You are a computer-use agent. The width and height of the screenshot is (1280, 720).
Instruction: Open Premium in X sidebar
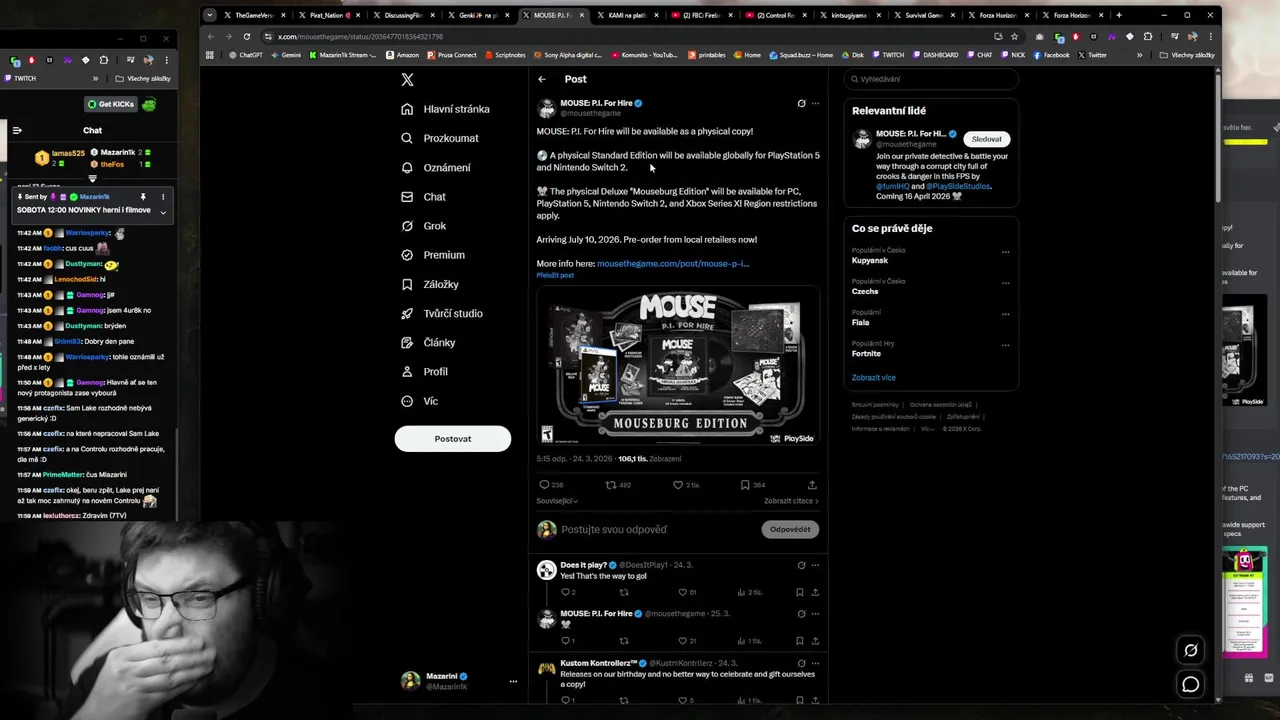click(x=432, y=255)
